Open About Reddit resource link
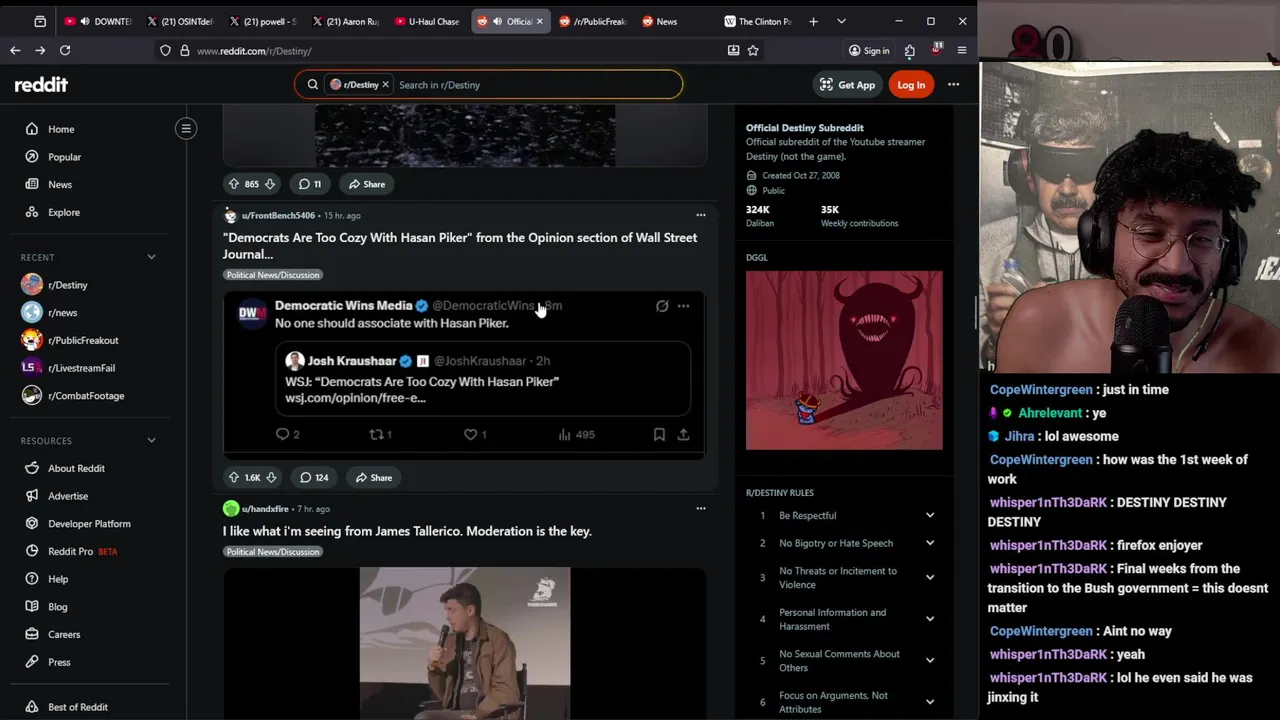The image size is (1280, 720). (x=76, y=468)
